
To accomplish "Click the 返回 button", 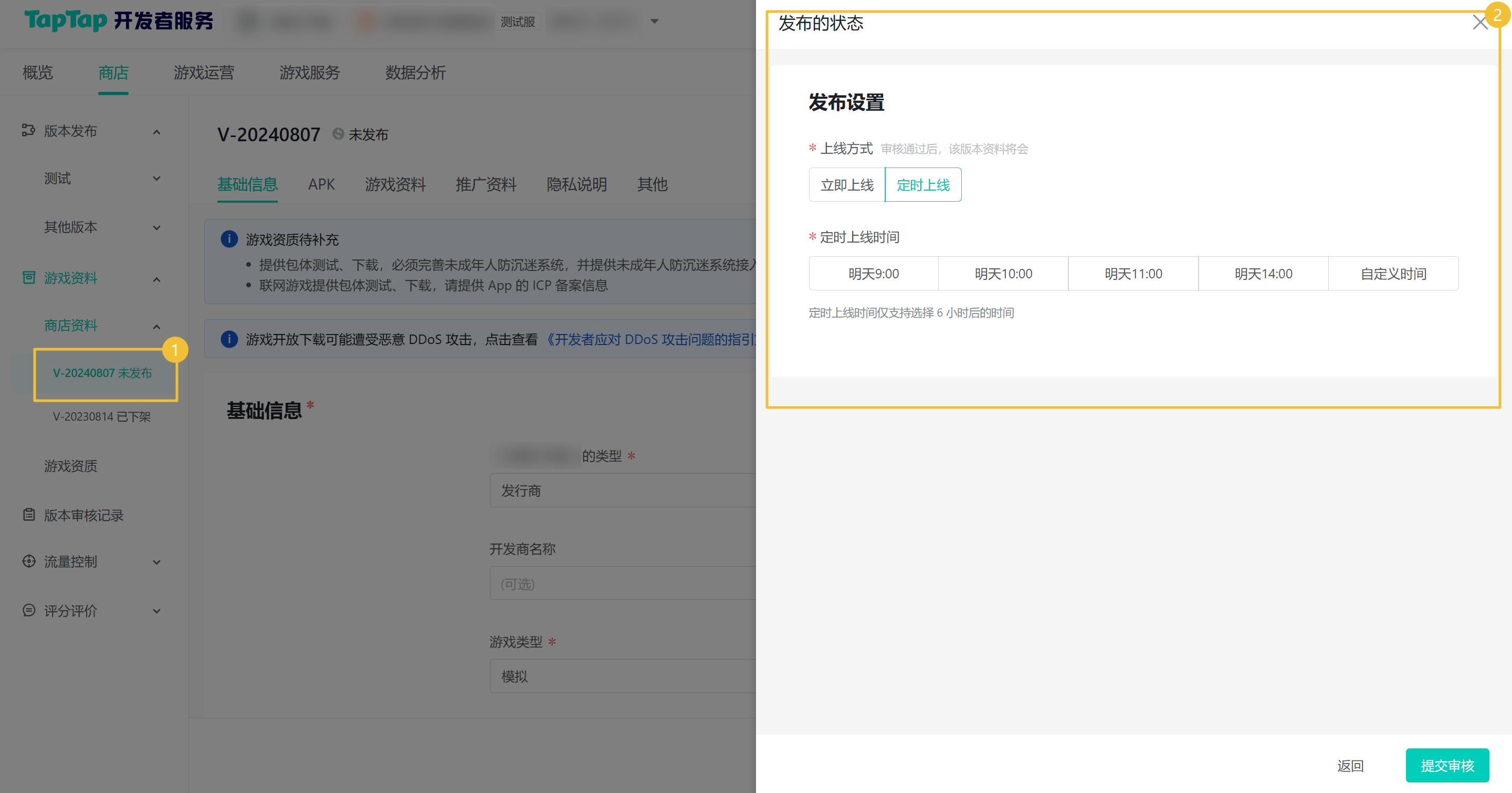I will point(1350,765).
